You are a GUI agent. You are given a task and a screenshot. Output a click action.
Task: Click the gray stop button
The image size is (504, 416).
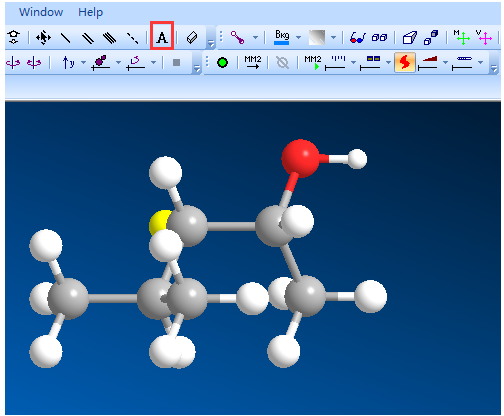(177, 62)
